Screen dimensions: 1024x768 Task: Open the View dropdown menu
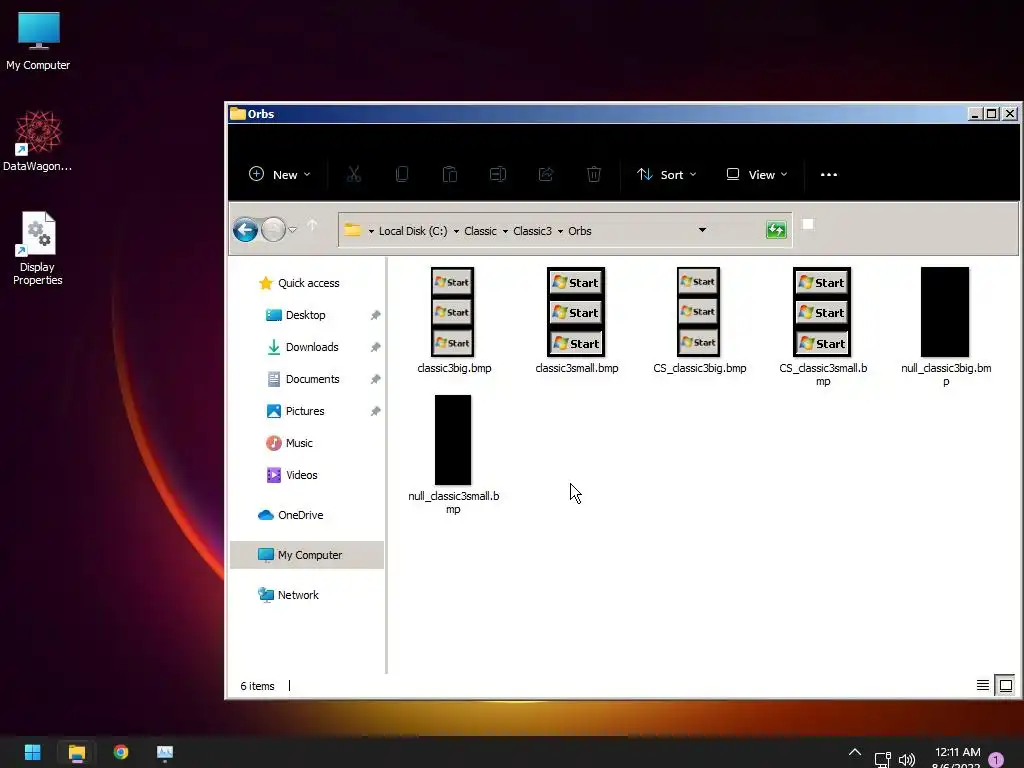757,174
